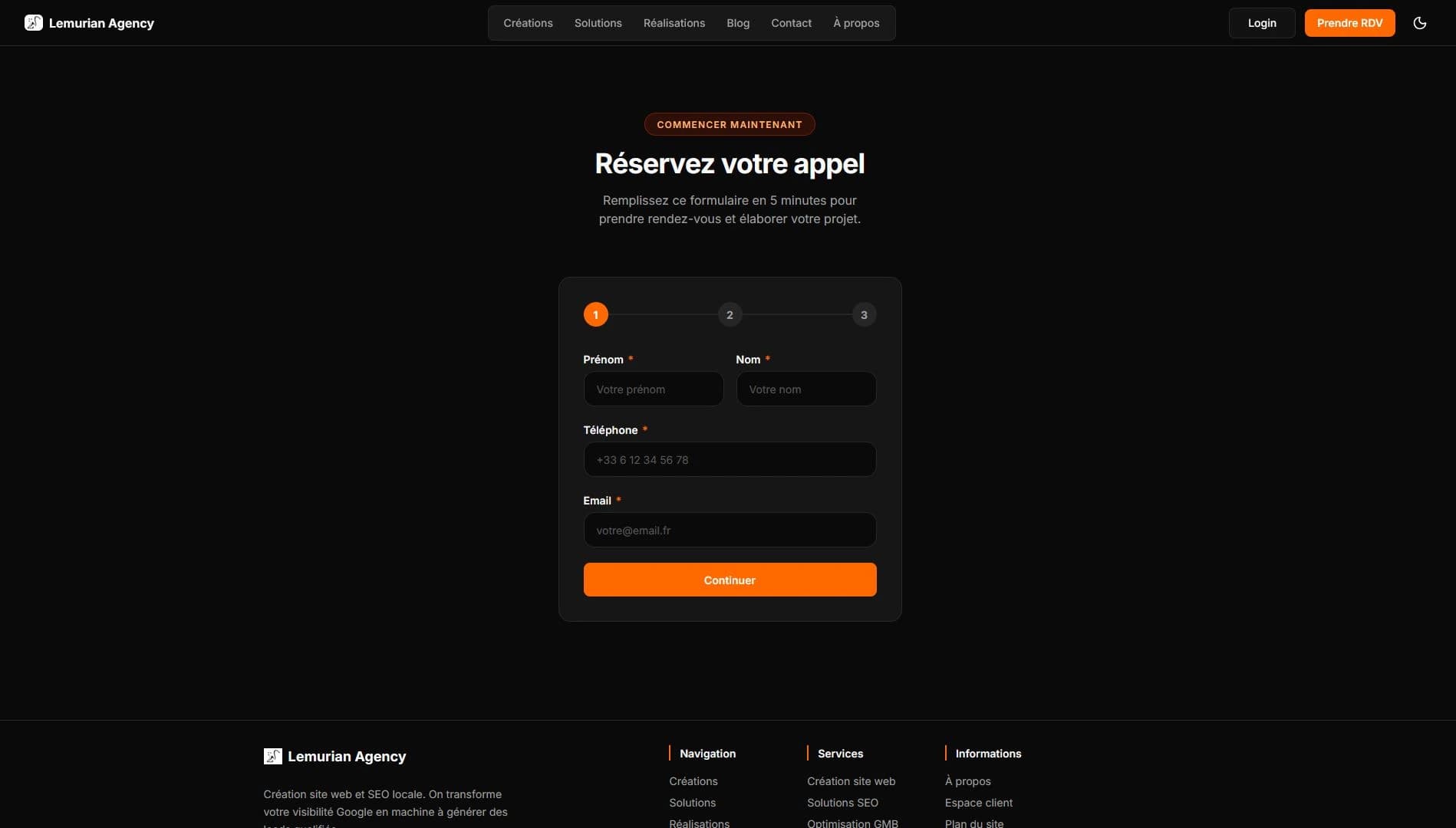Jump to step 2 in the form stepper
This screenshot has height=828, width=1456.
tap(730, 314)
